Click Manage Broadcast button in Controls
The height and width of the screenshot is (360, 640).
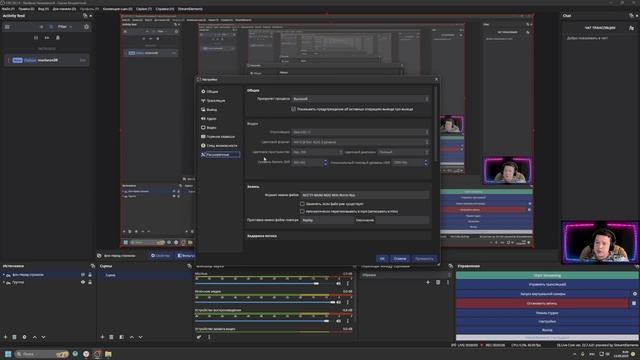547,284
